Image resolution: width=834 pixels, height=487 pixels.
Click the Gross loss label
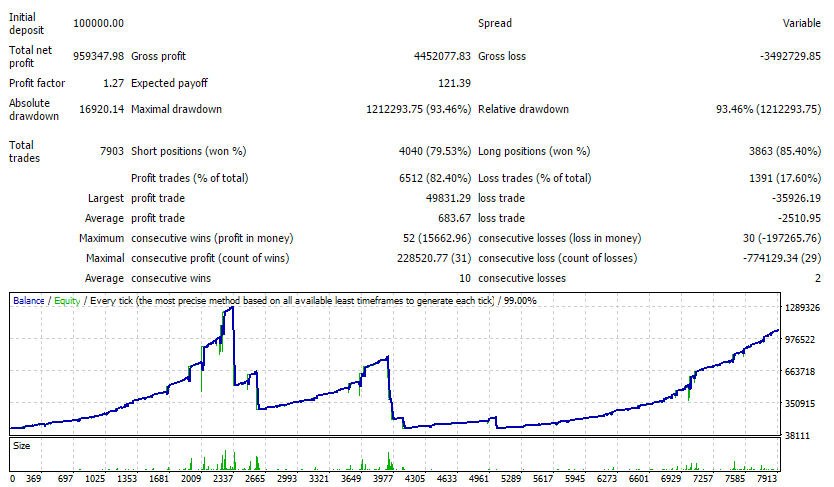pos(502,56)
